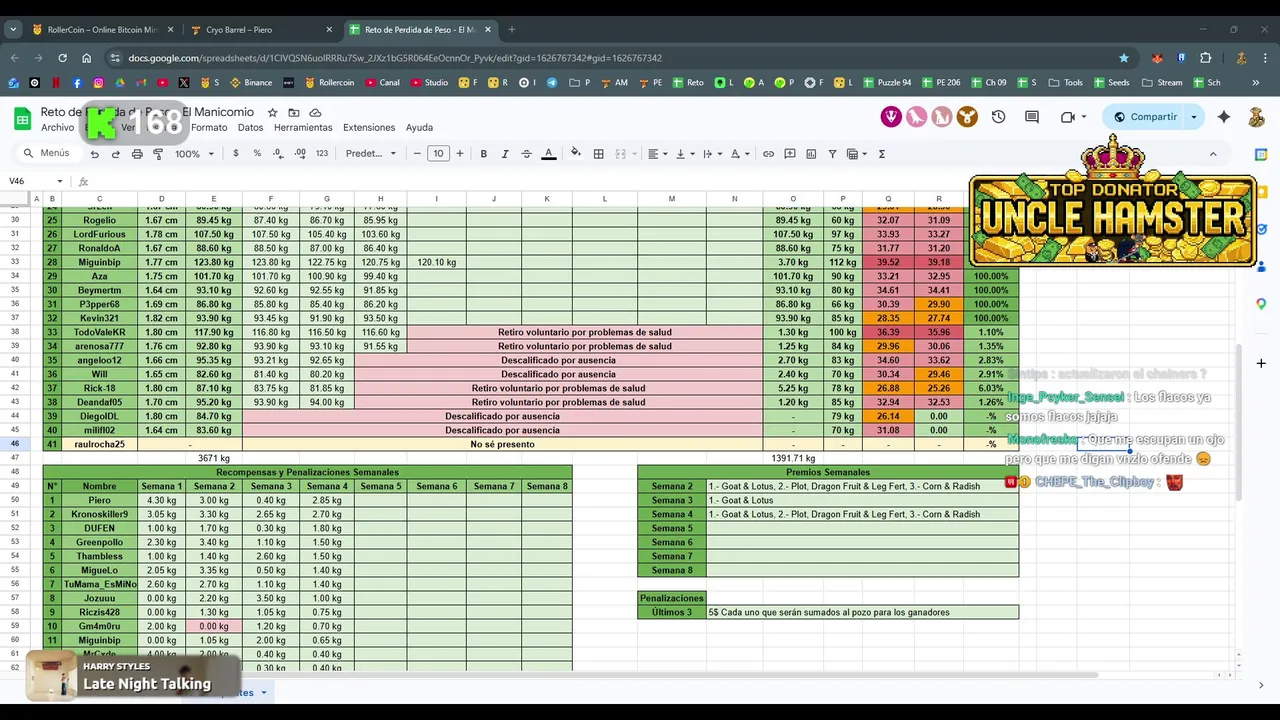Increase decimal places
Viewport: 1280px width, 720px height.
click(x=301, y=154)
